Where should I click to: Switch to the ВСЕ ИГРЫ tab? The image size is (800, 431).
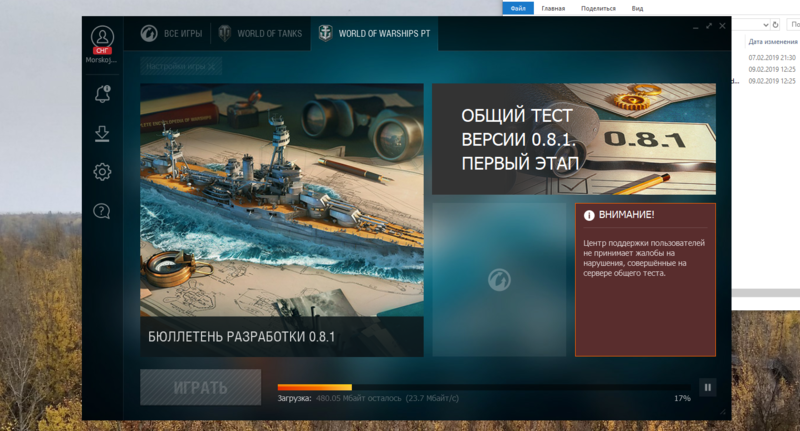[x=171, y=34]
